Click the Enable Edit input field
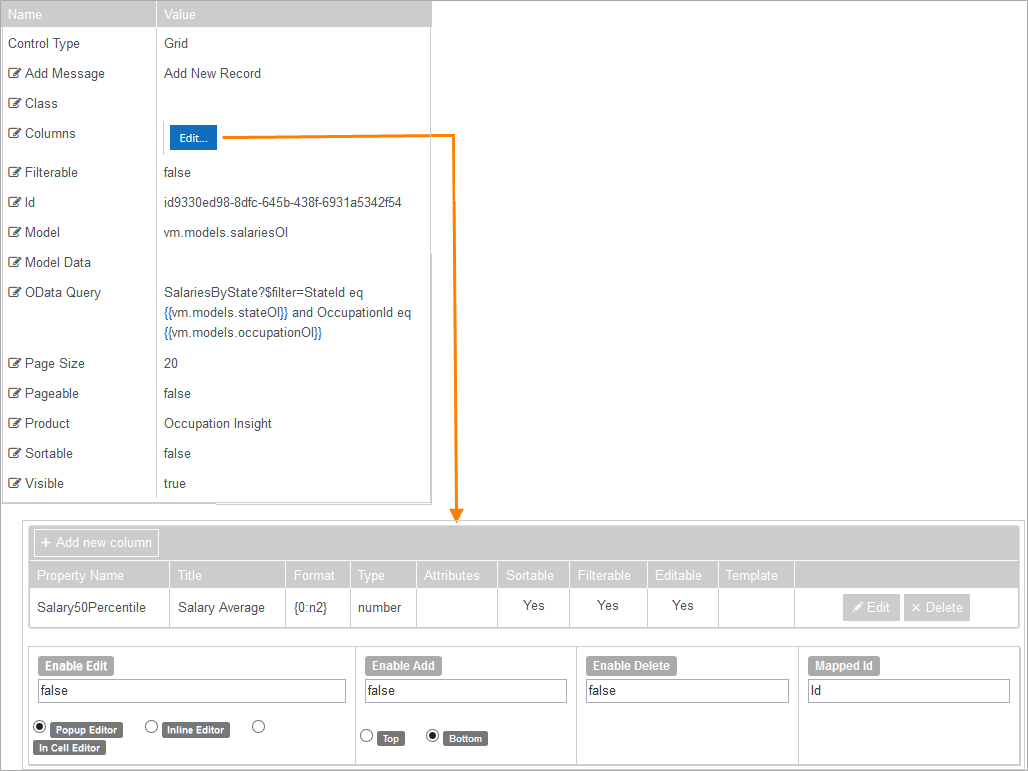This screenshot has height=771, width=1028. point(192,691)
